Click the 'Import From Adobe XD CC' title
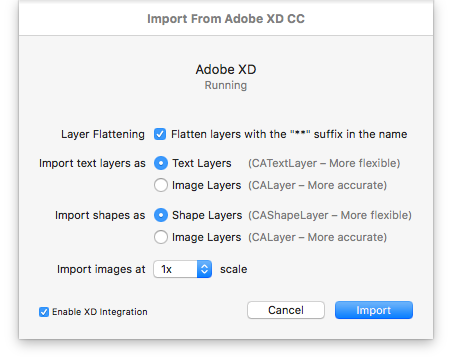Screen dimensions: 450x360 click(x=226, y=19)
